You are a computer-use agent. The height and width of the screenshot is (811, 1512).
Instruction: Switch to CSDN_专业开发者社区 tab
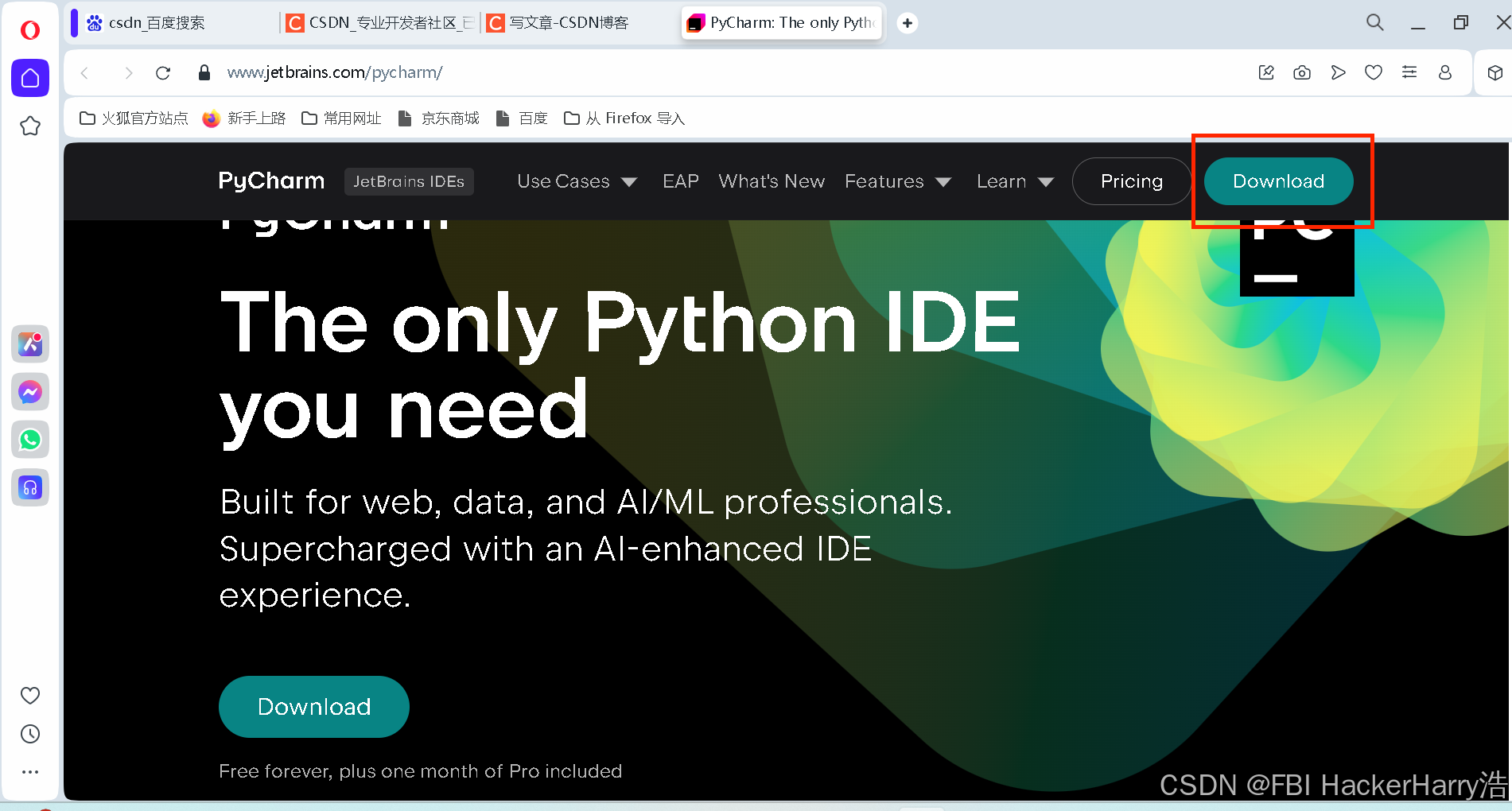(x=379, y=23)
